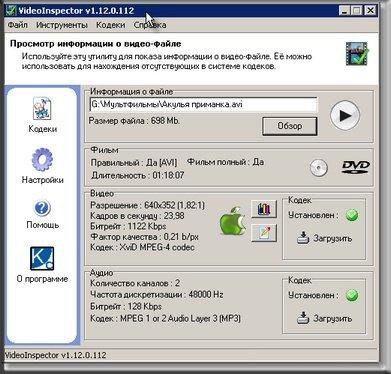Click the VideoInspector title bar app icon
Image resolution: width=391 pixels, height=374 pixels.
11,10
